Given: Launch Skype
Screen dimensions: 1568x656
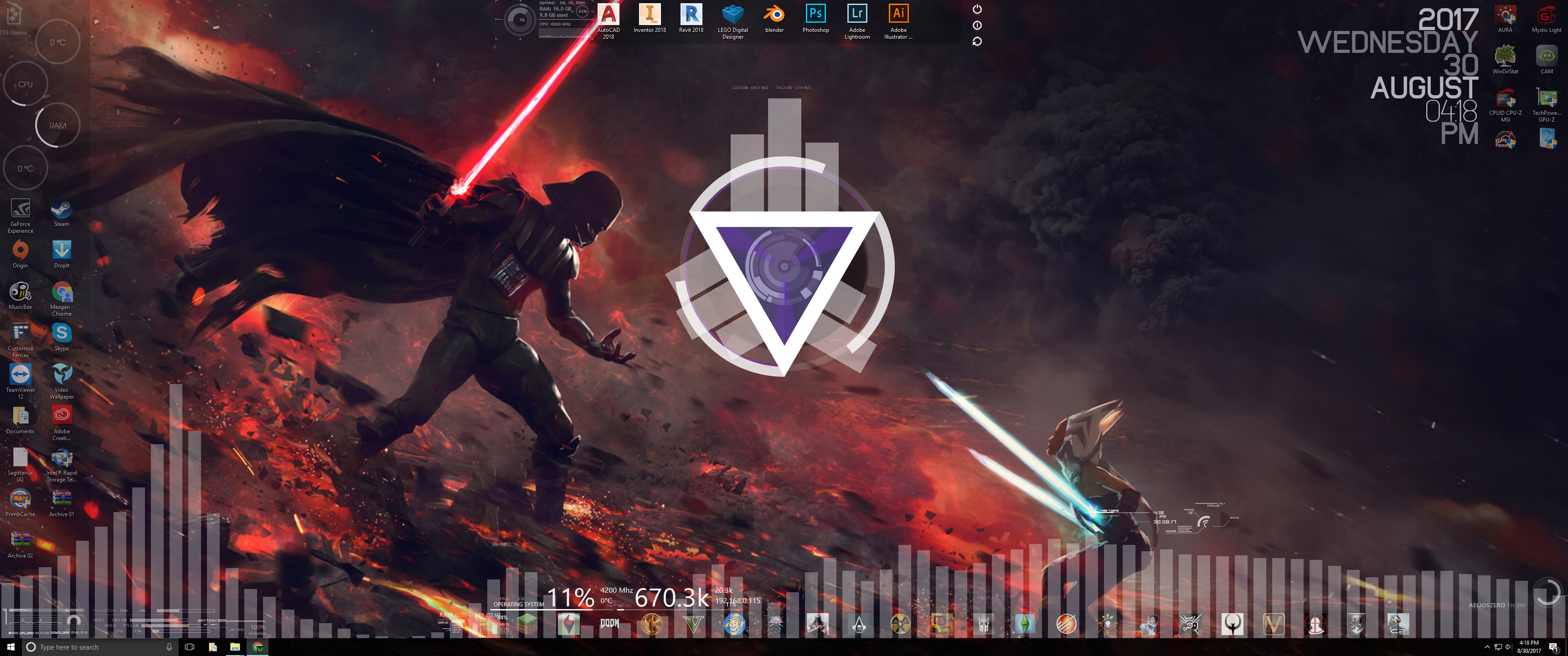Looking at the screenshot, I should point(62,337).
